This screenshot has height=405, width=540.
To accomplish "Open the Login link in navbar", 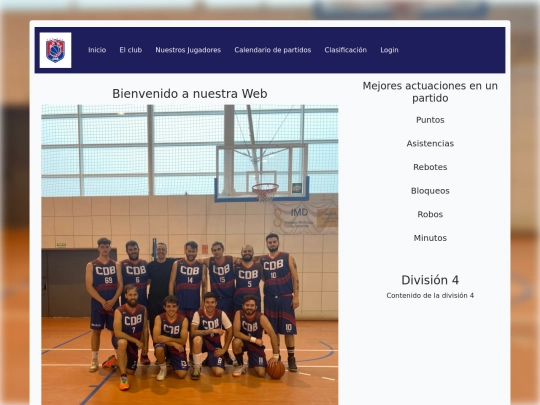I will 389,50.
